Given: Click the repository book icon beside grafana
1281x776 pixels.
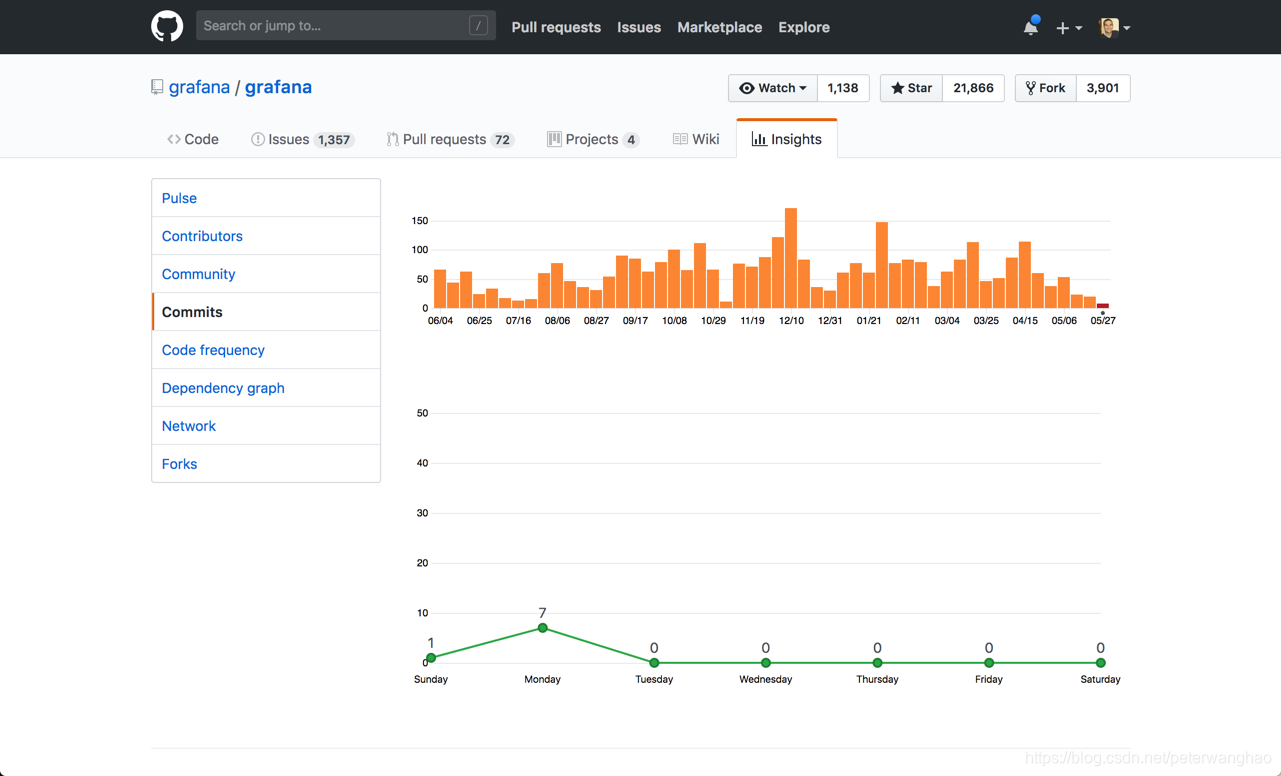Looking at the screenshot, I should (x=156, y=87).
